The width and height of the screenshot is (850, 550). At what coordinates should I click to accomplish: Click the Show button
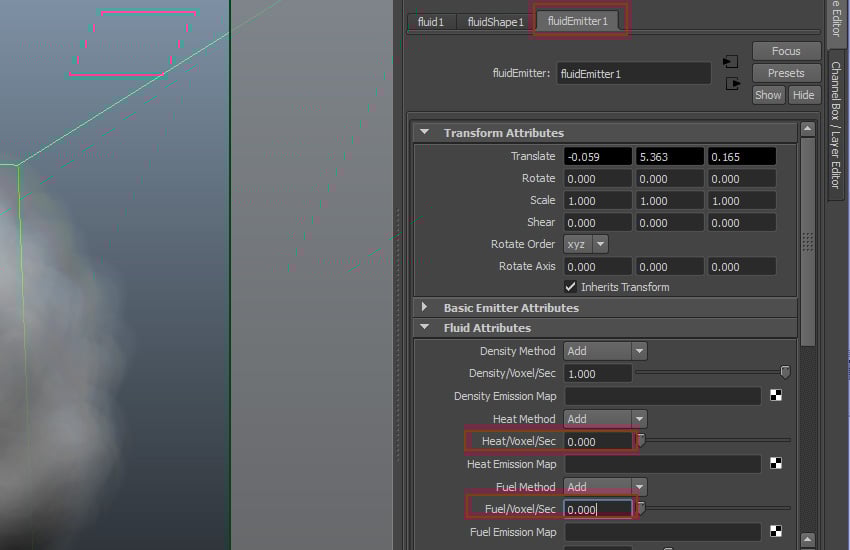pos(768,95)
